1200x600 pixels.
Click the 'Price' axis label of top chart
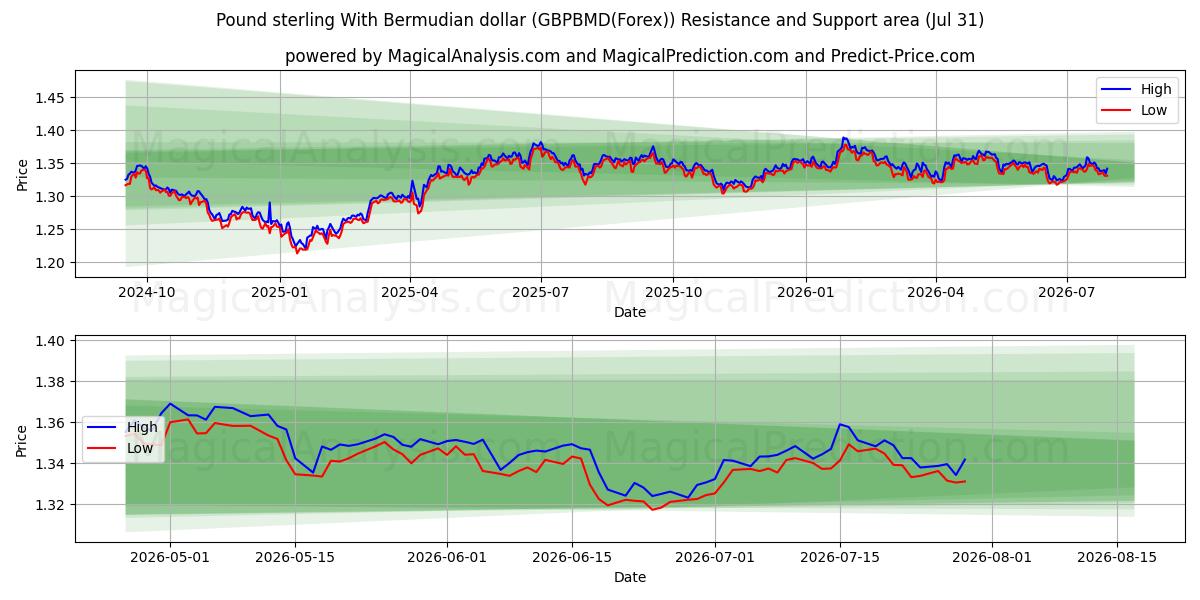[x=23, y=174]
